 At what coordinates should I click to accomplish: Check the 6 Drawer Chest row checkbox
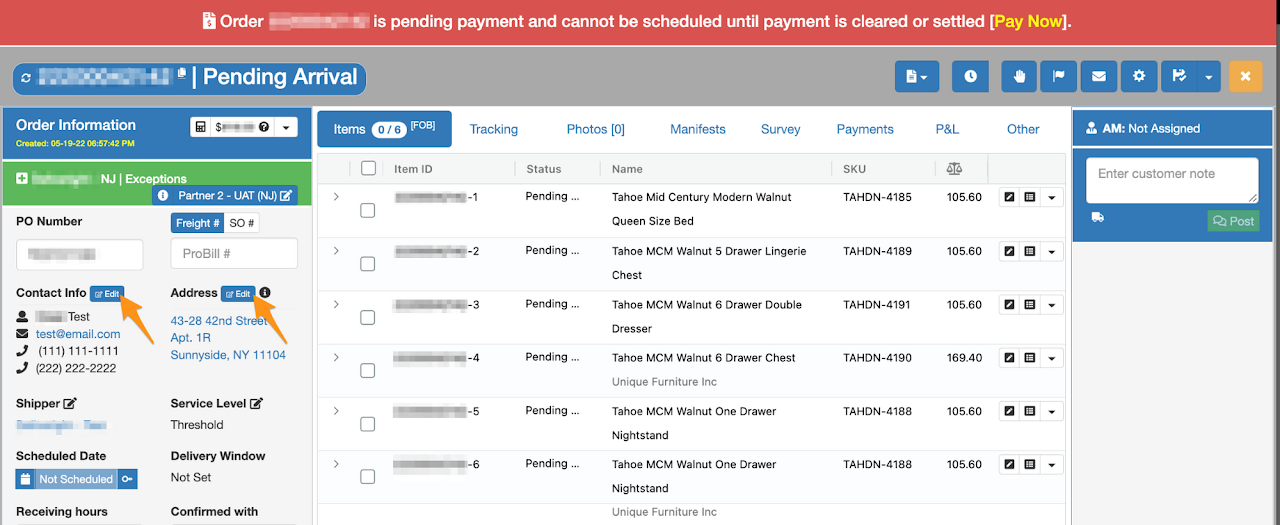[x=367, y=370]
